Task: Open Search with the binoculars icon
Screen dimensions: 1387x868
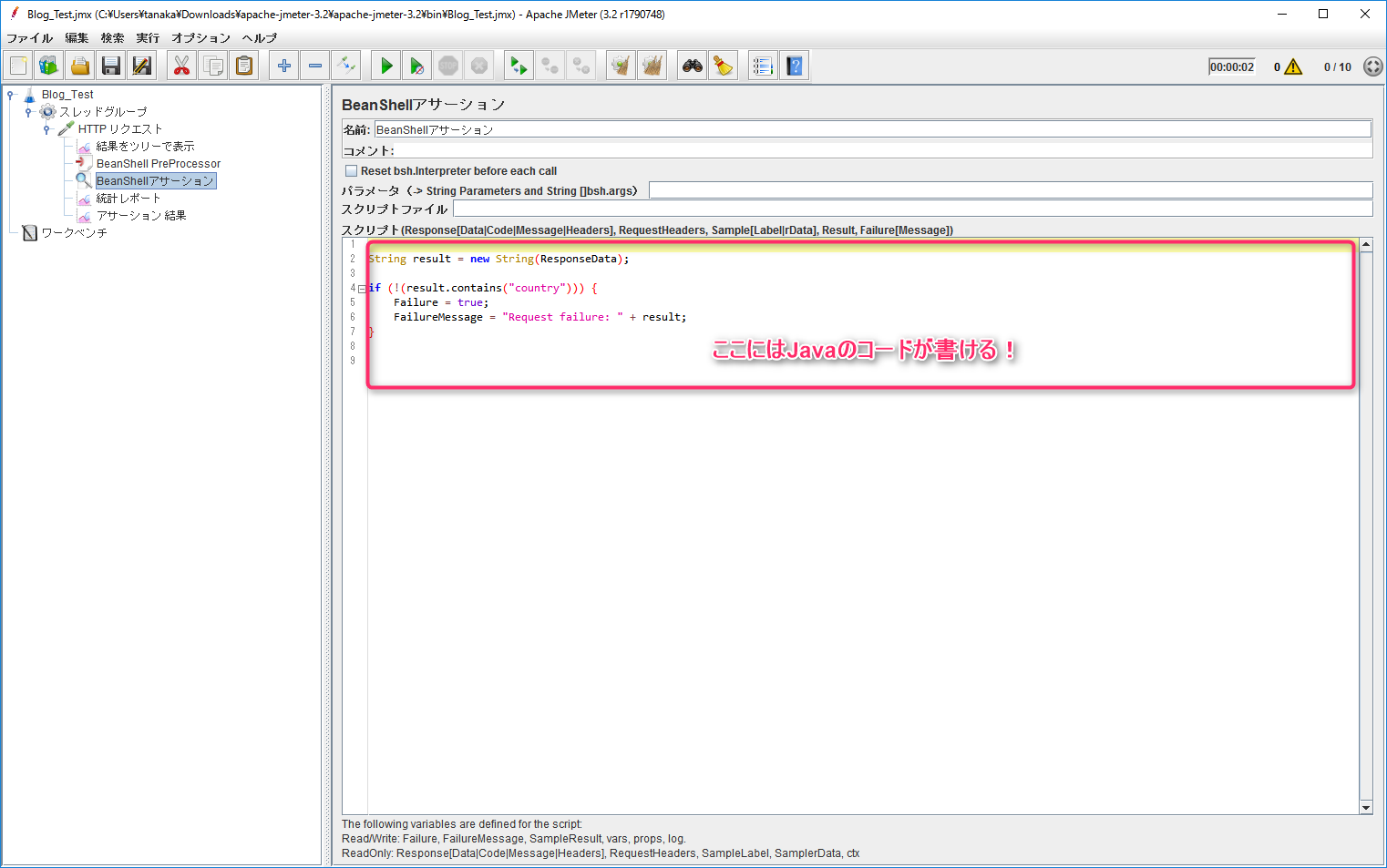Action: [x=693, y=66]
